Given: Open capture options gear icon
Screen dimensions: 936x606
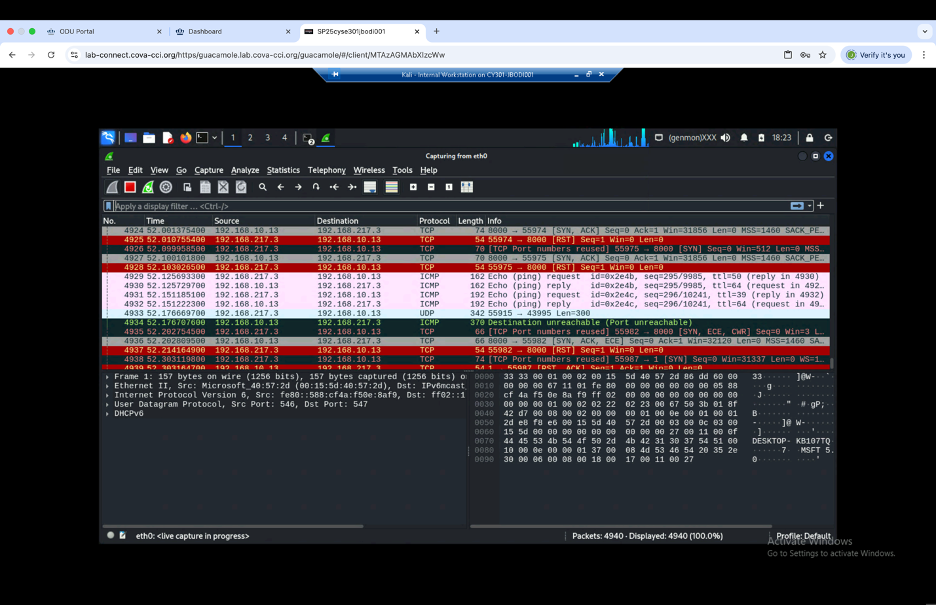Looking at the screenshot, I should pos(166,187).
